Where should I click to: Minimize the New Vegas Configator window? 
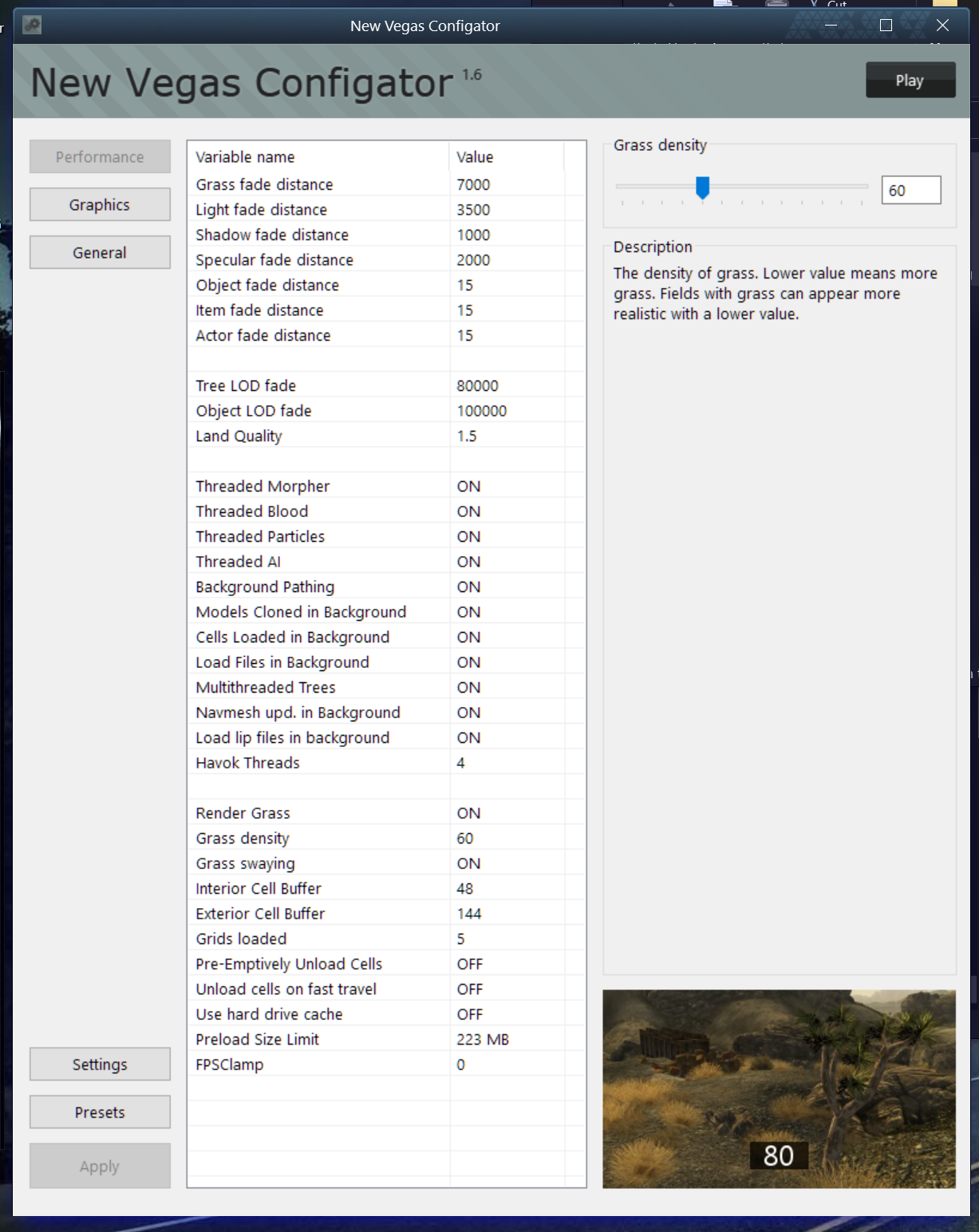pos(831,26)
